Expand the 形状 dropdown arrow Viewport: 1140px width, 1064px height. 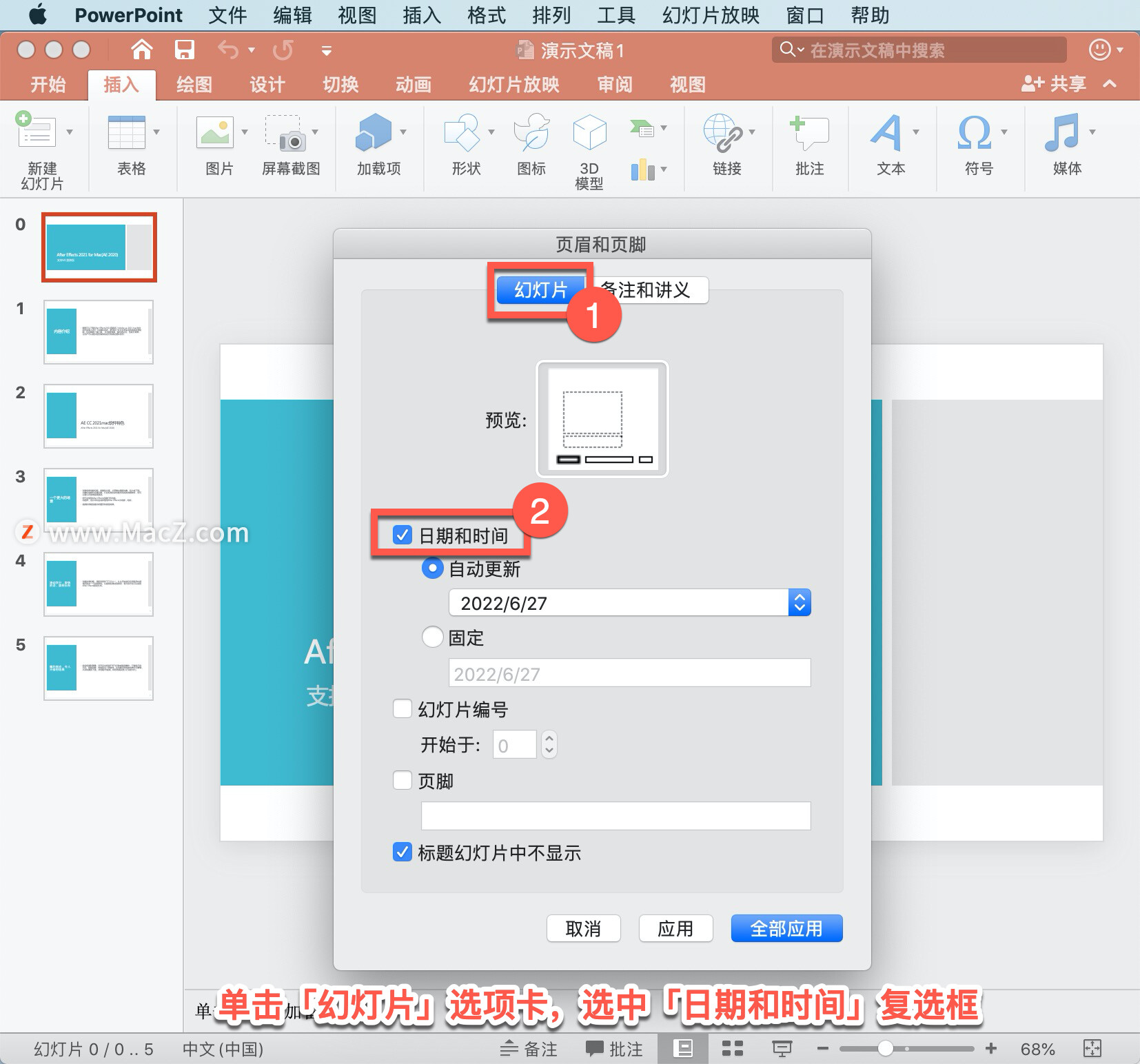pyautogui.click(x=491, y=132)
